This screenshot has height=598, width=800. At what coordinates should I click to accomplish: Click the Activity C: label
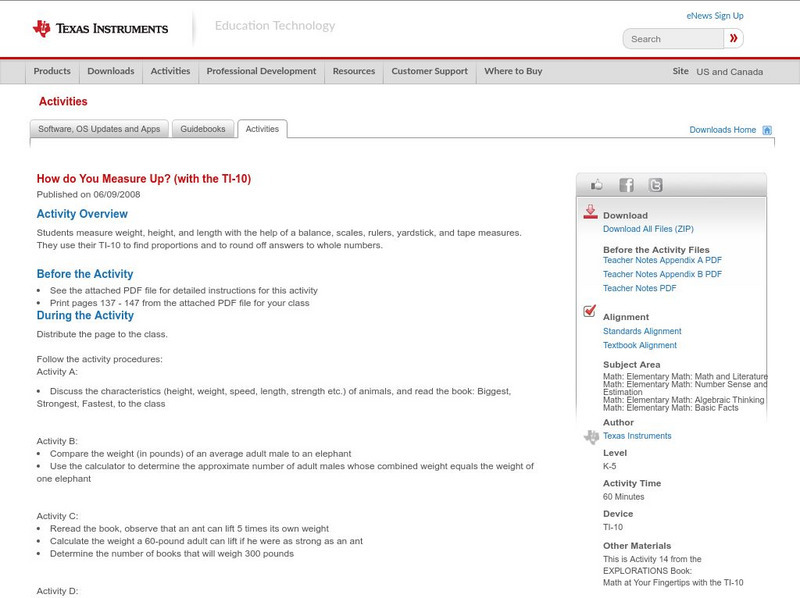click(57, 516)
